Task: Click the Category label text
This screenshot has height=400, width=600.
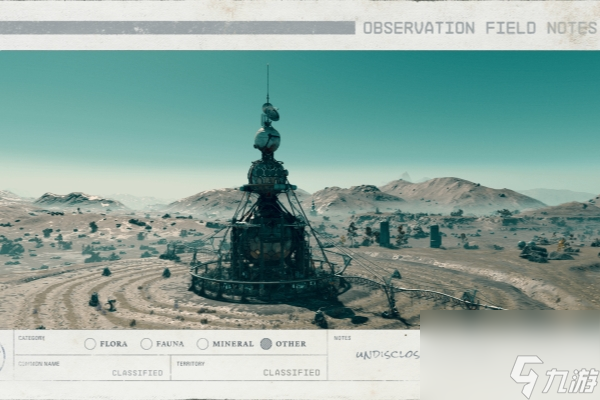Action: pyautogui.click(x=31, y=338)
